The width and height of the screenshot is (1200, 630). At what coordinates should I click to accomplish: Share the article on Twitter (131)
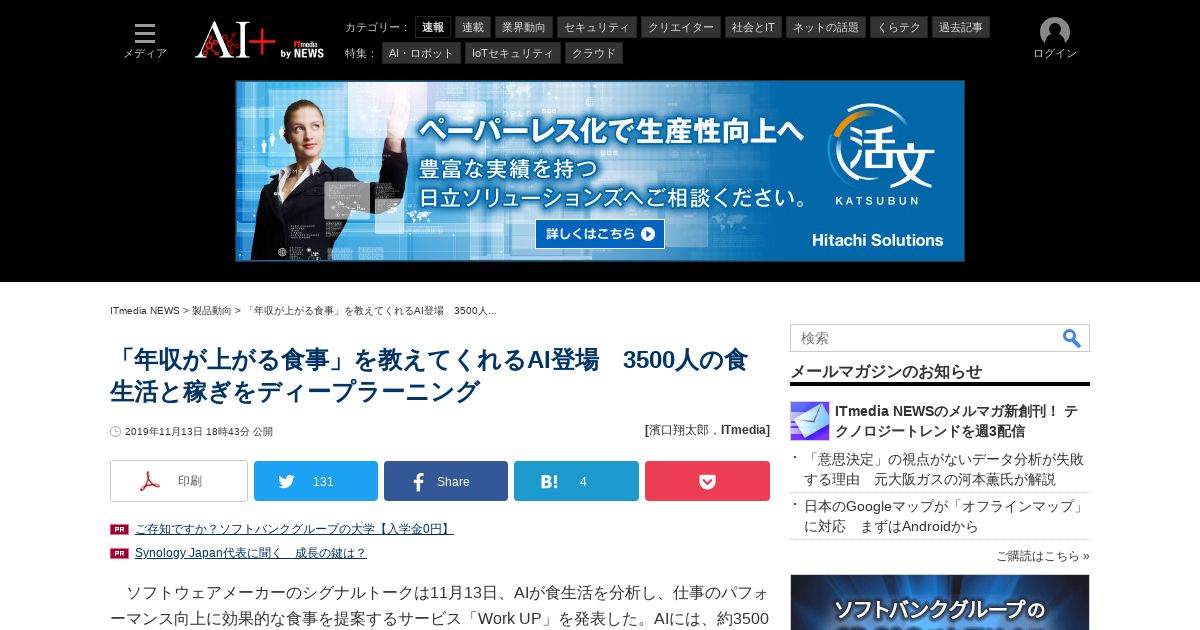point(316,481)
